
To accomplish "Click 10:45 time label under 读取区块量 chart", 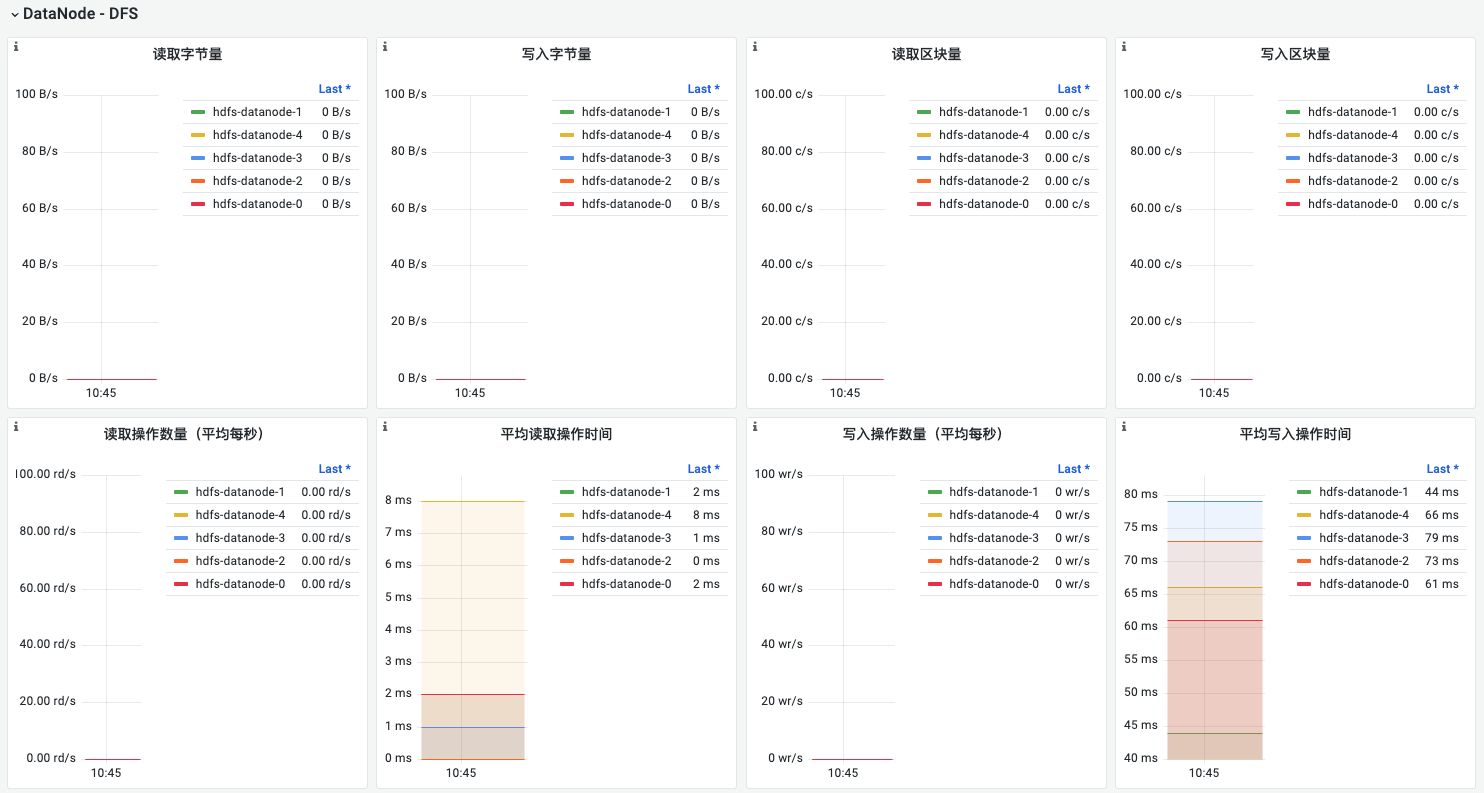I will 845,393.
